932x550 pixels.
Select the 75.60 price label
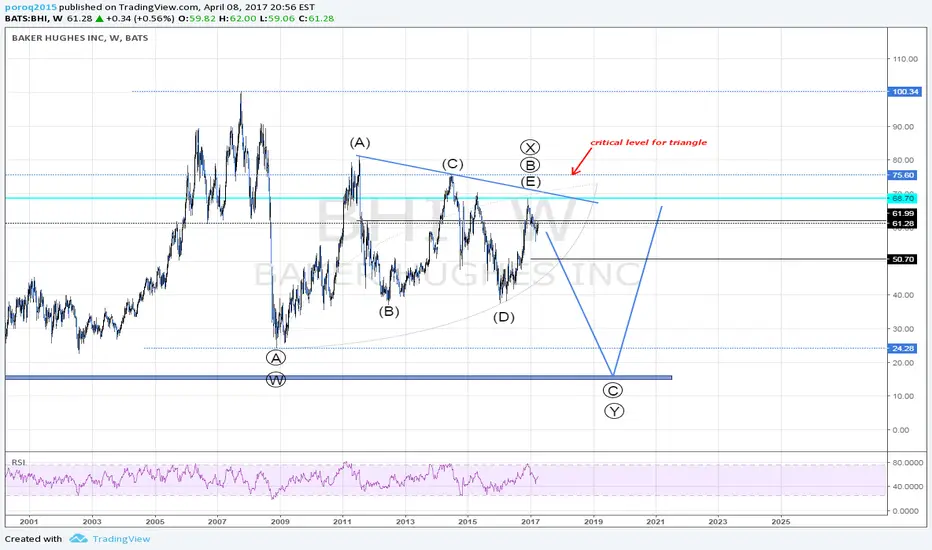pyautogui.click(x=902, y=175)
